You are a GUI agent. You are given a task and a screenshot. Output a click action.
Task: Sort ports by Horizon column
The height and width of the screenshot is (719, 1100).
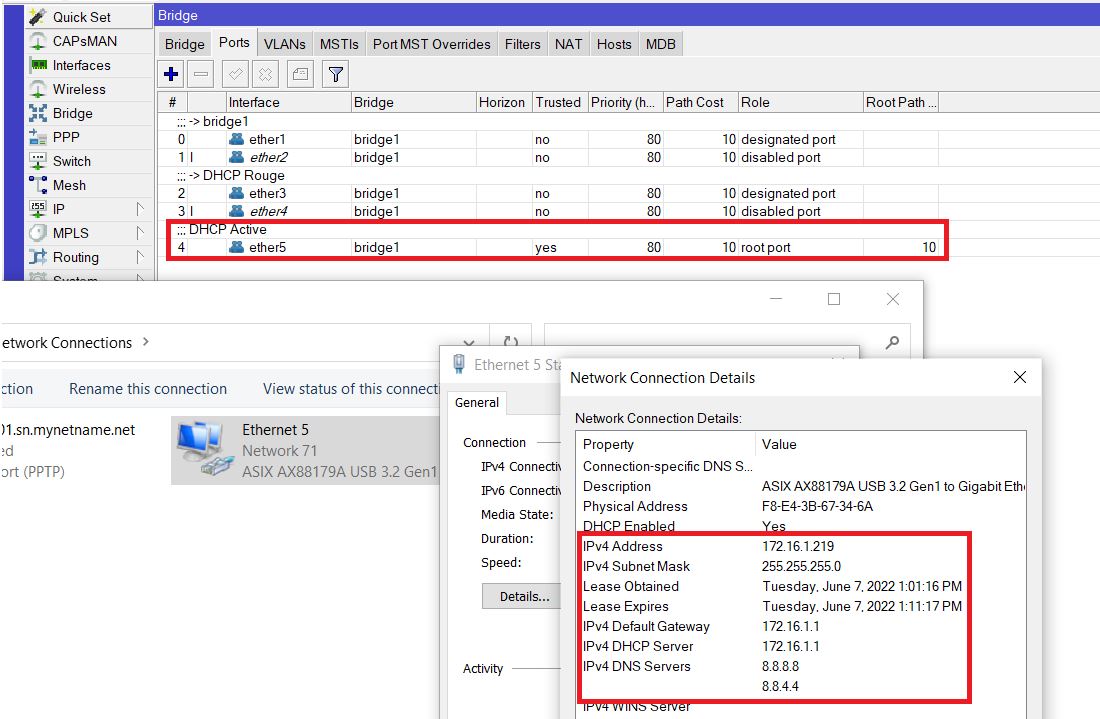(x=504, y=102)
